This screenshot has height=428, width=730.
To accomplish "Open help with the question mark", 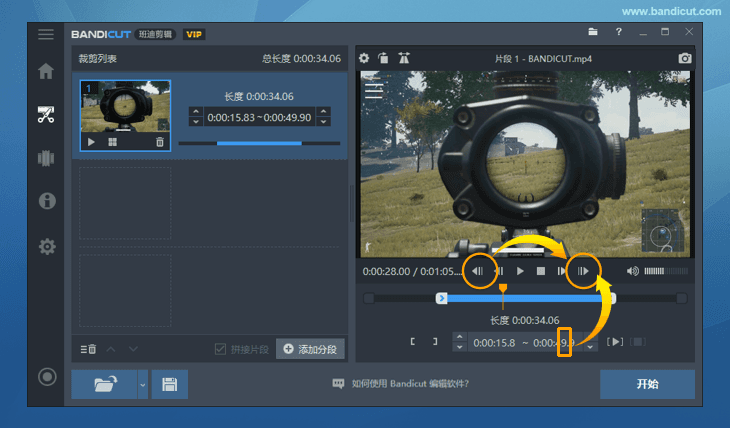I will [618, 32].
